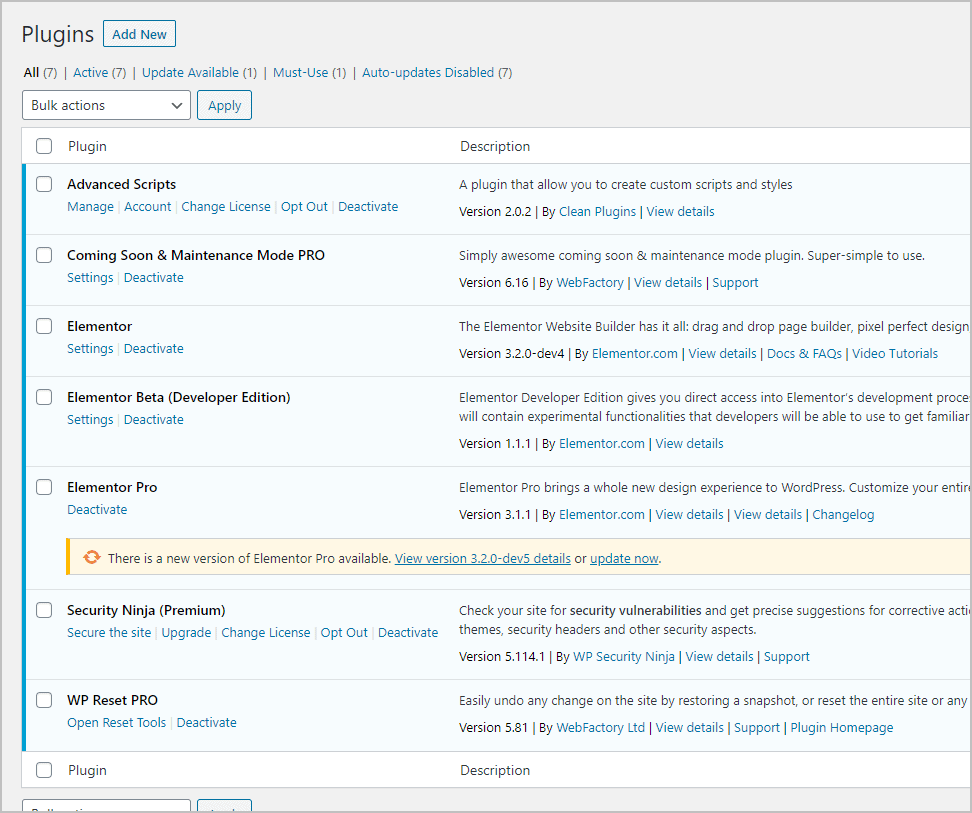Viewport: 972px width, 813px height.
Task: Click the update icon in Elementor Pro notice
Action: pyautogui.click(x=92, y=557)
